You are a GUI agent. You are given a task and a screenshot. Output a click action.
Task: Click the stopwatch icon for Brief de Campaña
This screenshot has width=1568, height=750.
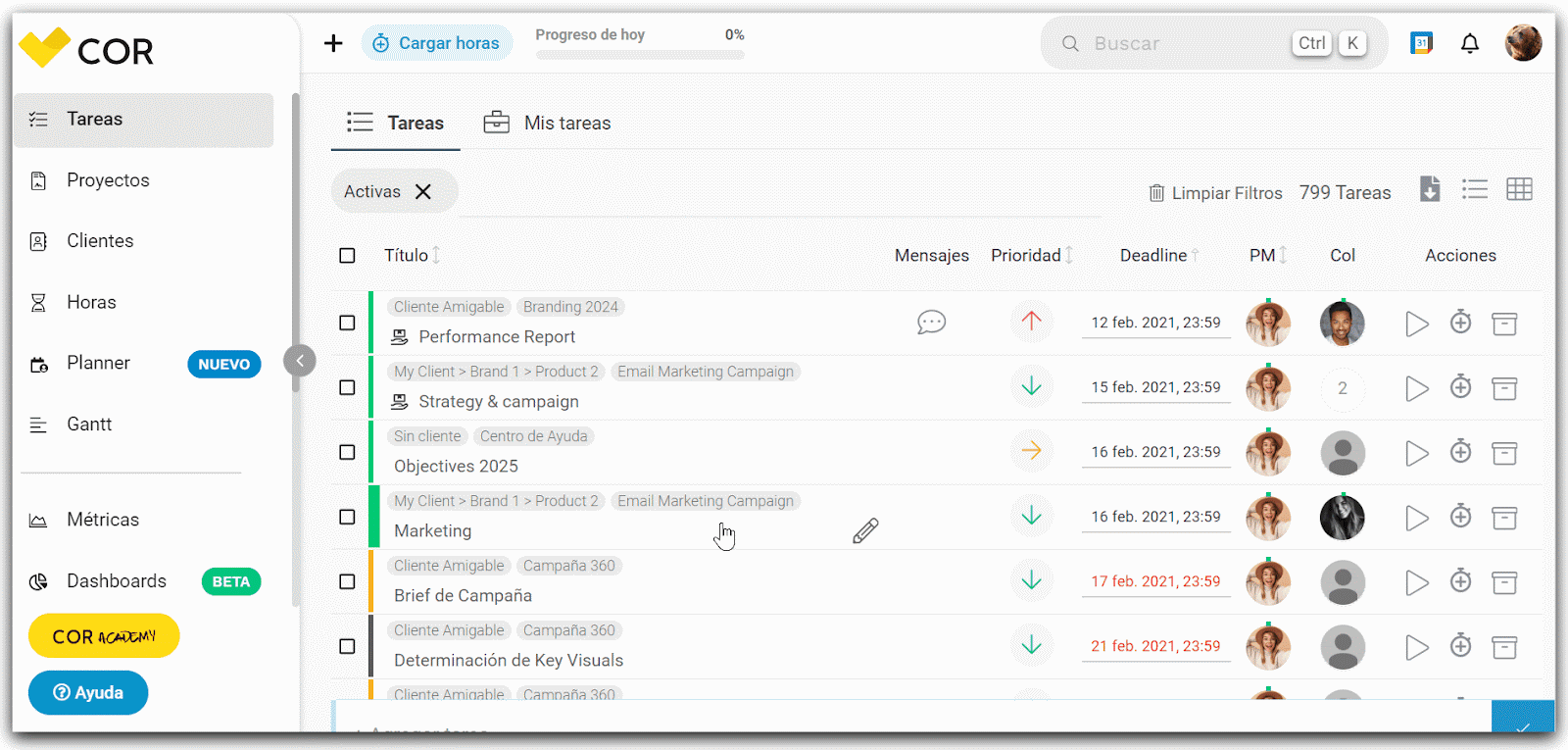point(1461,580)
